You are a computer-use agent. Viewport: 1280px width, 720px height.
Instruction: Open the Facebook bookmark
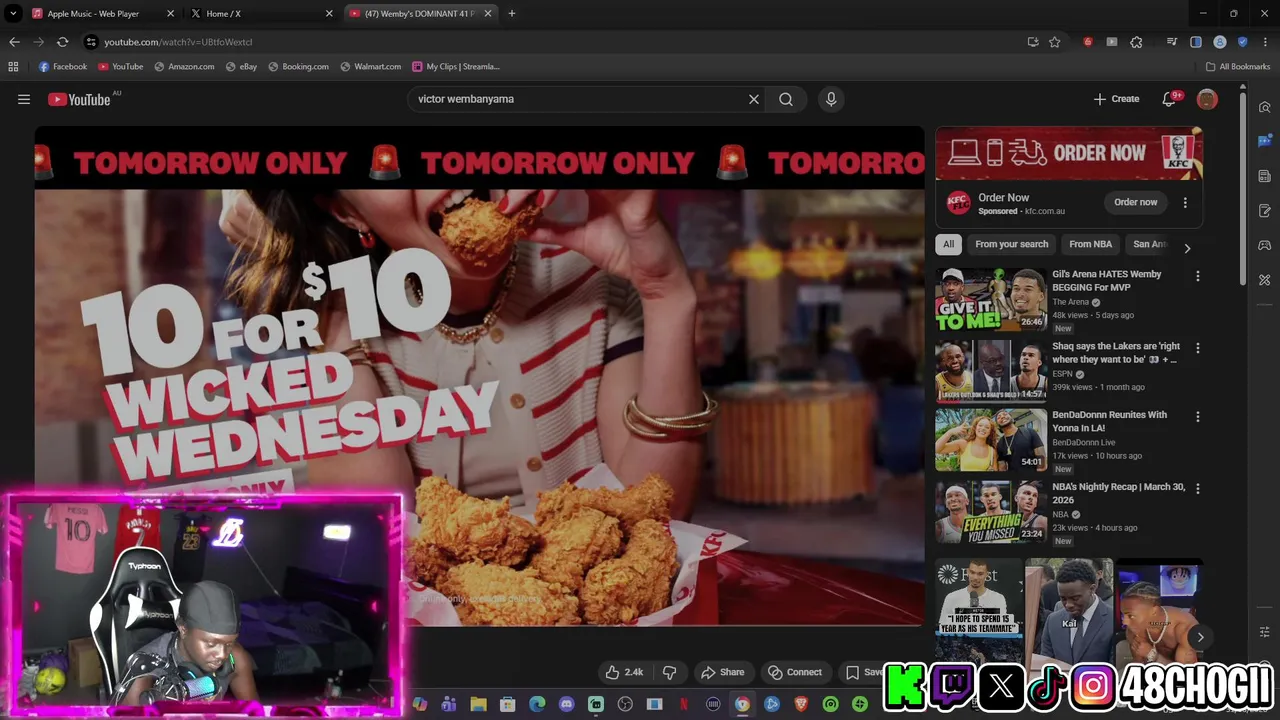click(x=63, y=66)
